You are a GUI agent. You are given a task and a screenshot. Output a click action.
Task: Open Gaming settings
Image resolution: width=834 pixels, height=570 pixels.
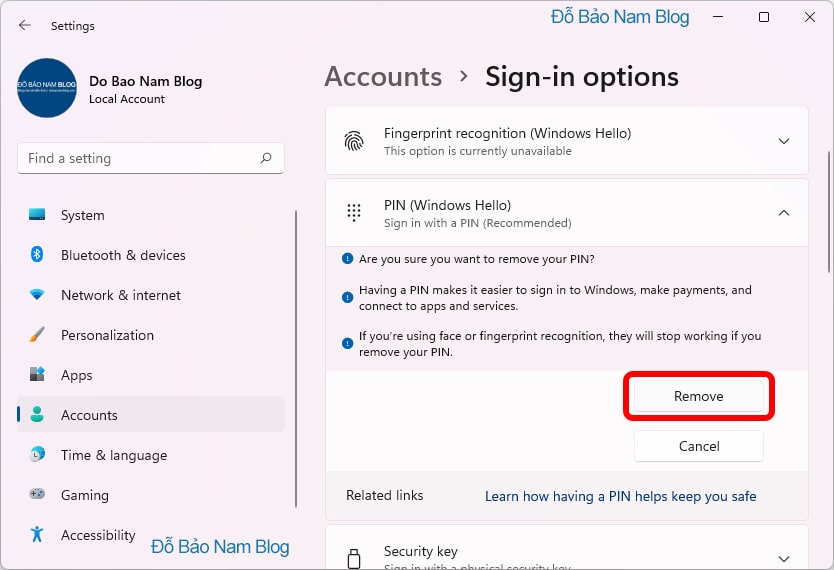151,494
